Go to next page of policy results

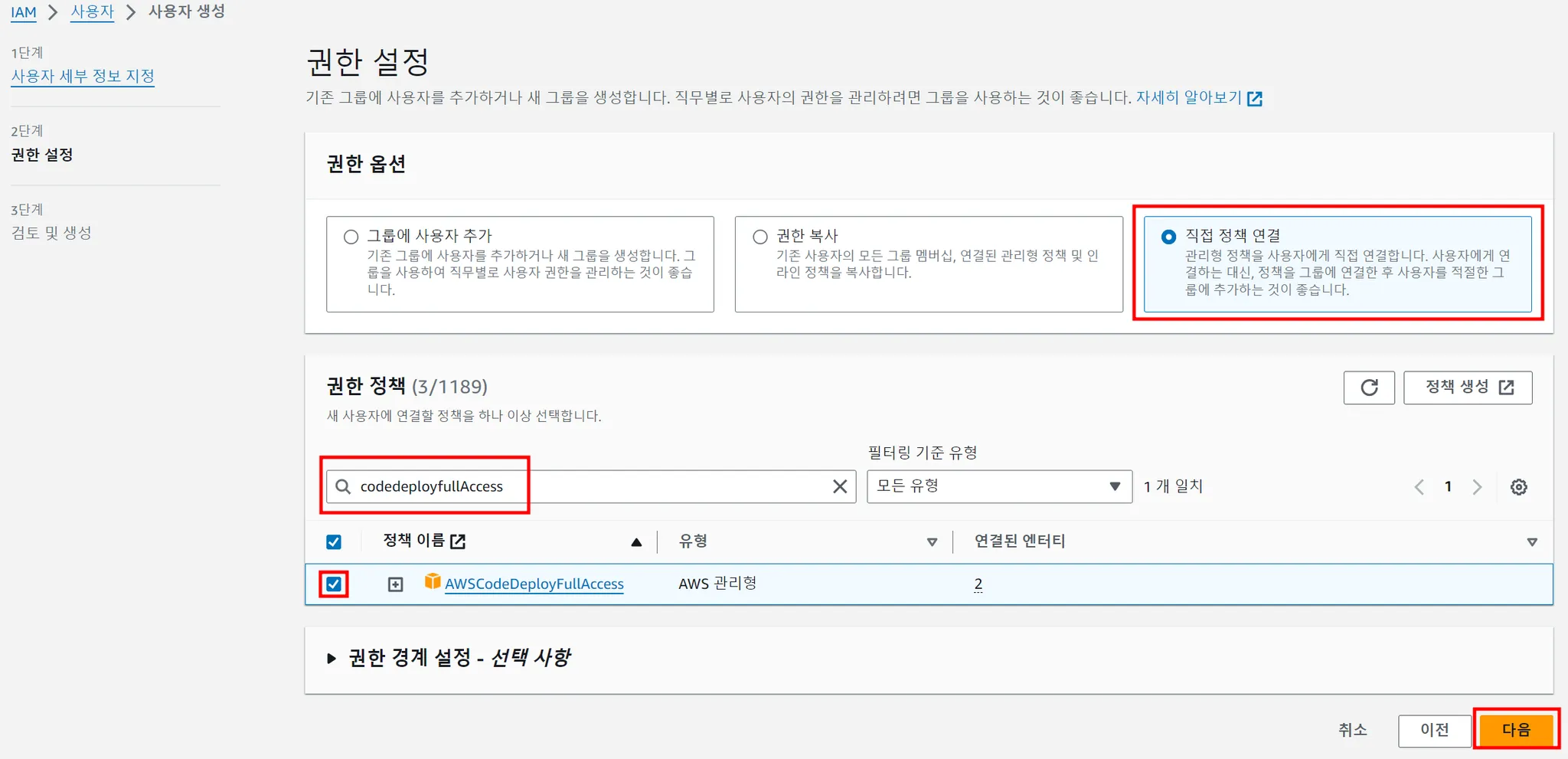coord(1477,487)
